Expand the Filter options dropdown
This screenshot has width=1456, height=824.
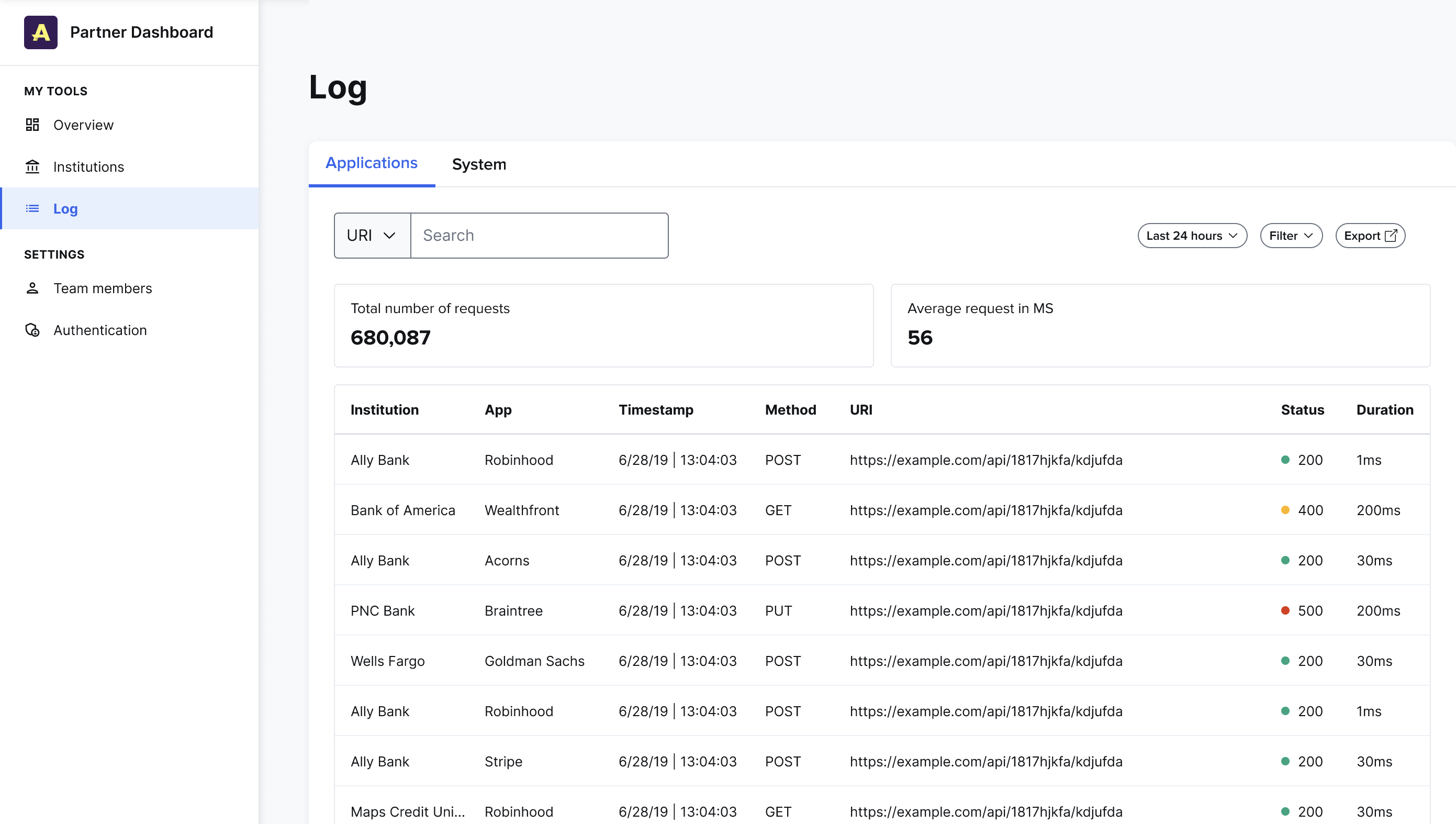click(x=1291, y=236)
